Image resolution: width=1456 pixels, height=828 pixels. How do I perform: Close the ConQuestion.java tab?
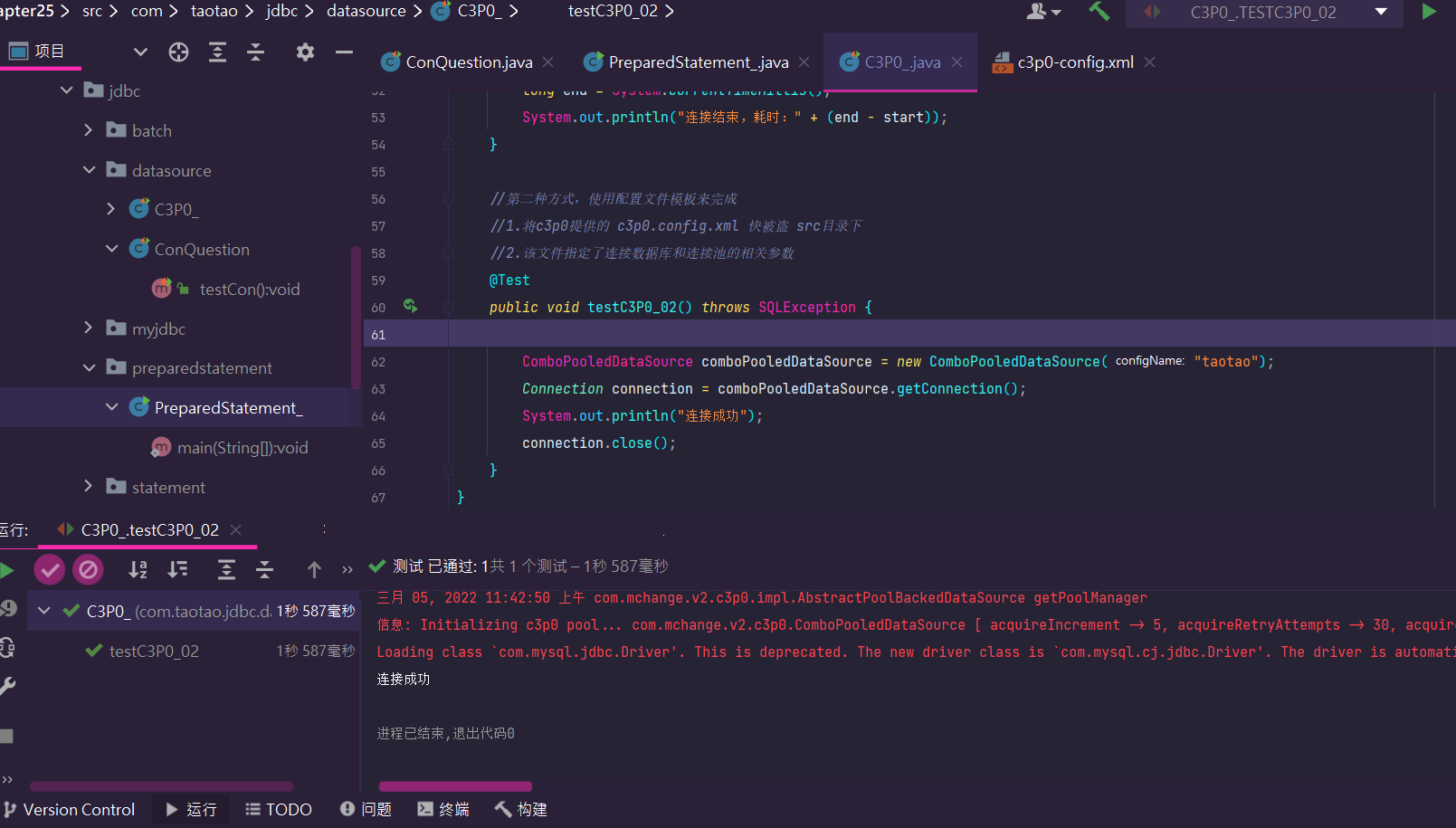[548, 62]
